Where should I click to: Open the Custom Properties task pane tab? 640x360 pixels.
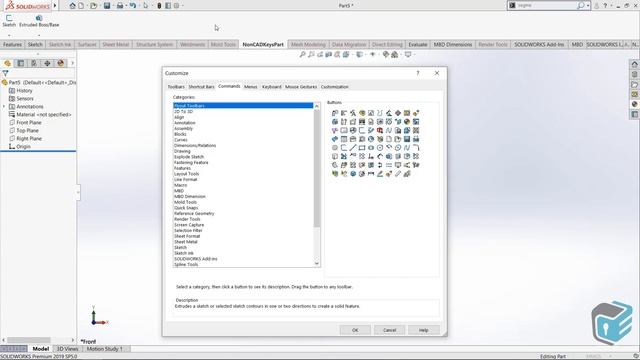634,115
